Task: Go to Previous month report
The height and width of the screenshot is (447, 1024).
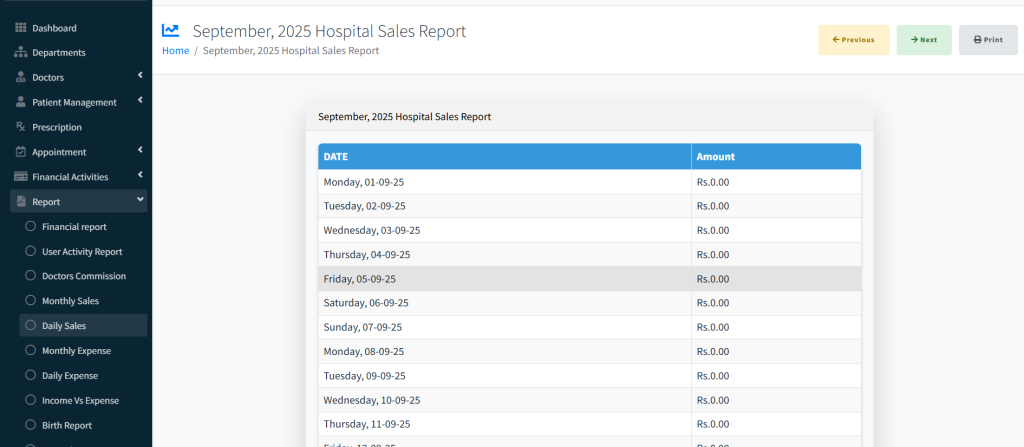Action: (x=853, y=40)
